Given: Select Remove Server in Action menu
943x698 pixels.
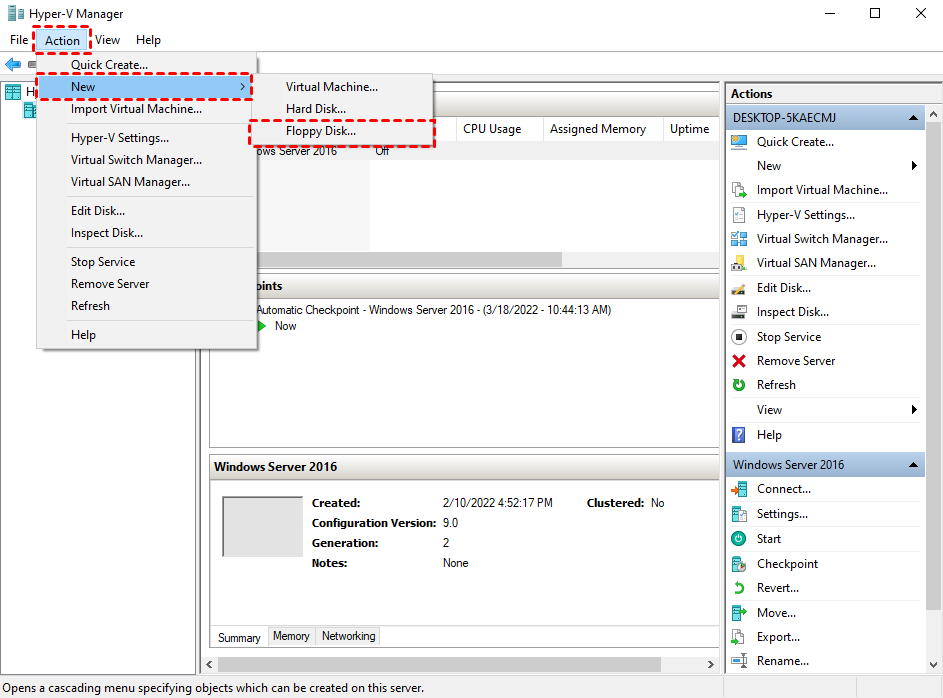Looking at the screenshot, I should tap(147, 284).
